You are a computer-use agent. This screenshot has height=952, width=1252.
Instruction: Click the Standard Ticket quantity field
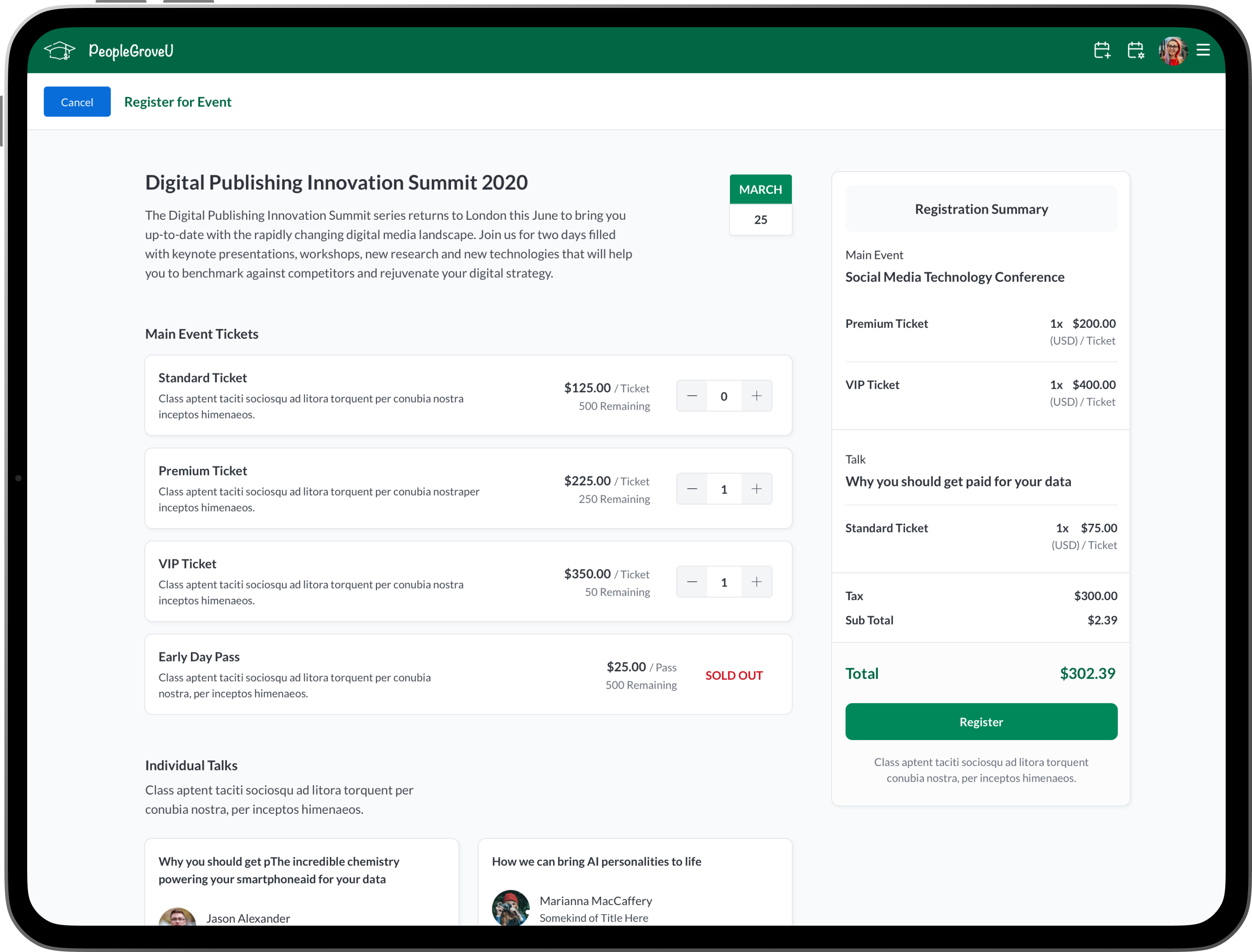coord(724,396)
